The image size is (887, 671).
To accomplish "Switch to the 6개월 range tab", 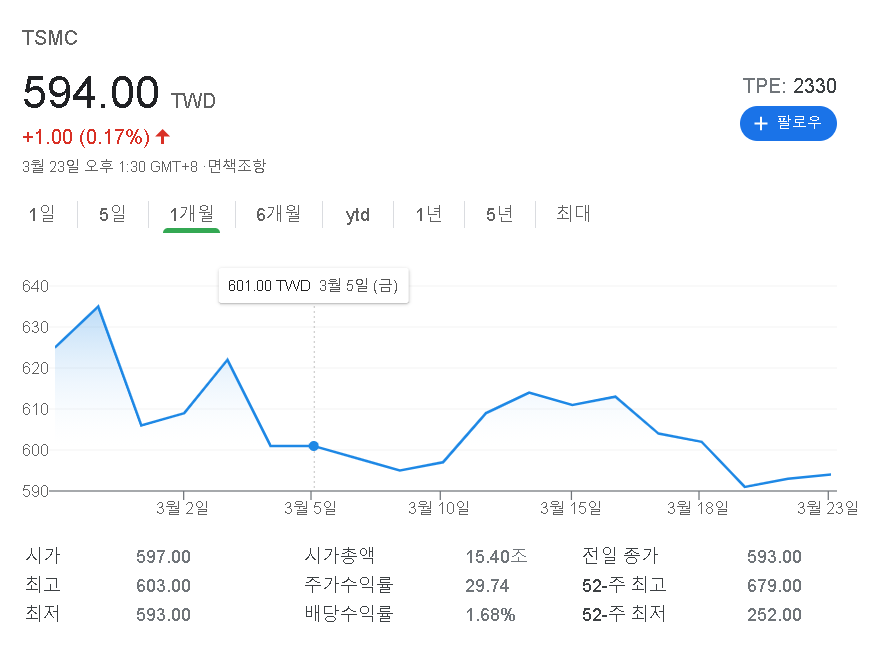I will click(278, 214).
